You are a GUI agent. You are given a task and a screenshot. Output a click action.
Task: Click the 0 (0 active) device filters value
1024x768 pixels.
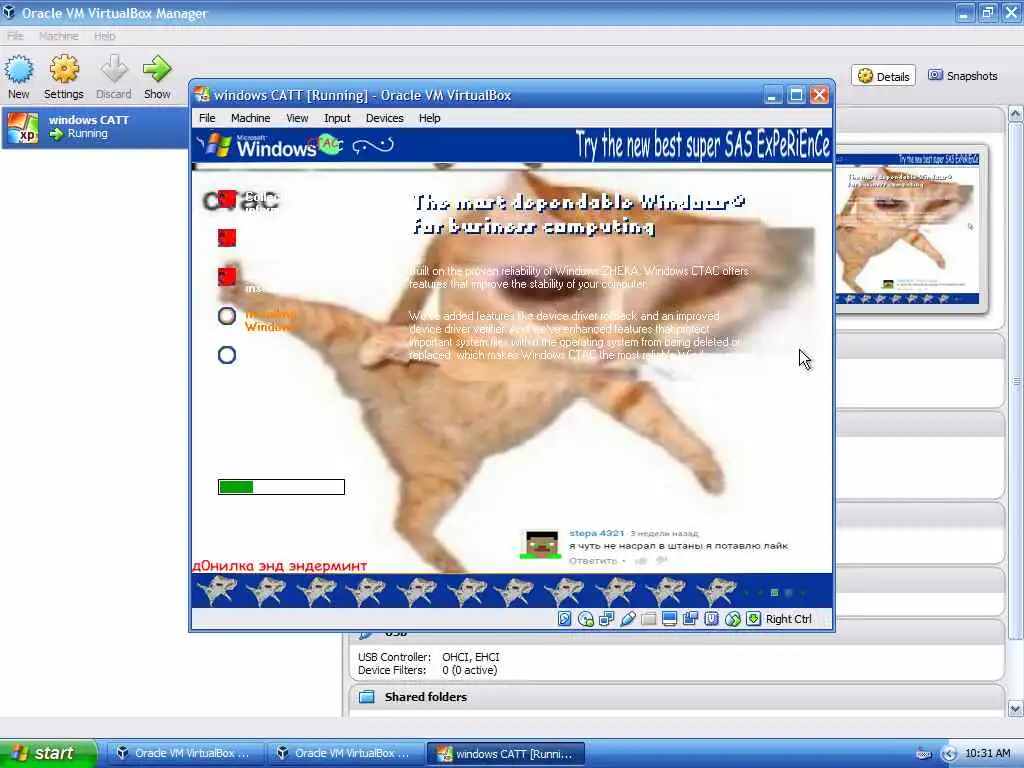[x=470, y=670]
